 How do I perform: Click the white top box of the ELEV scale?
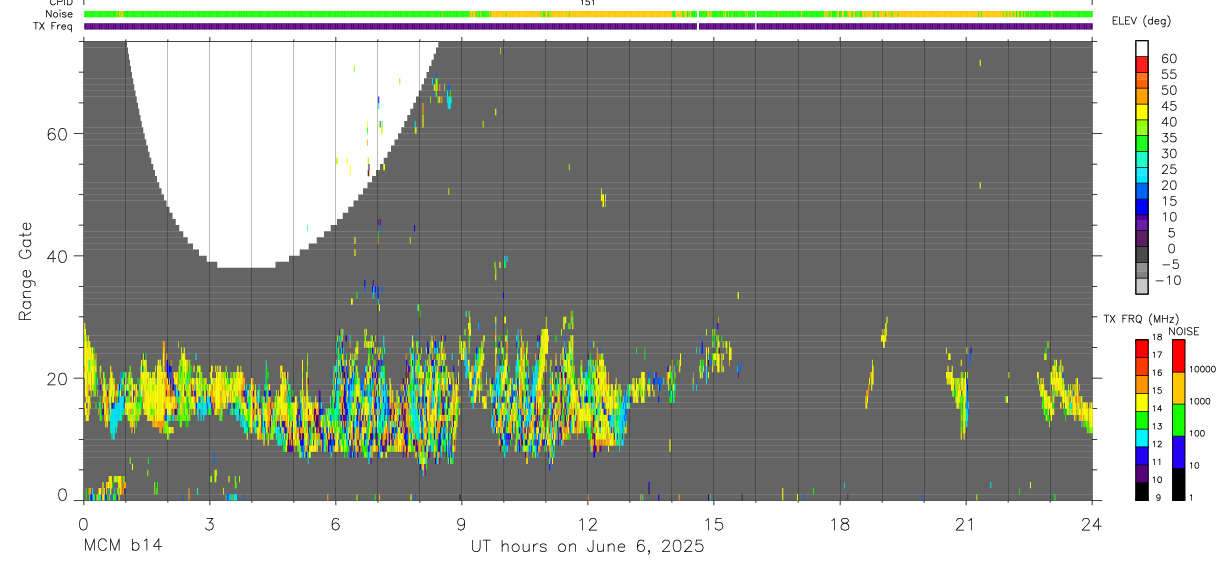[x=1143, y=48]
